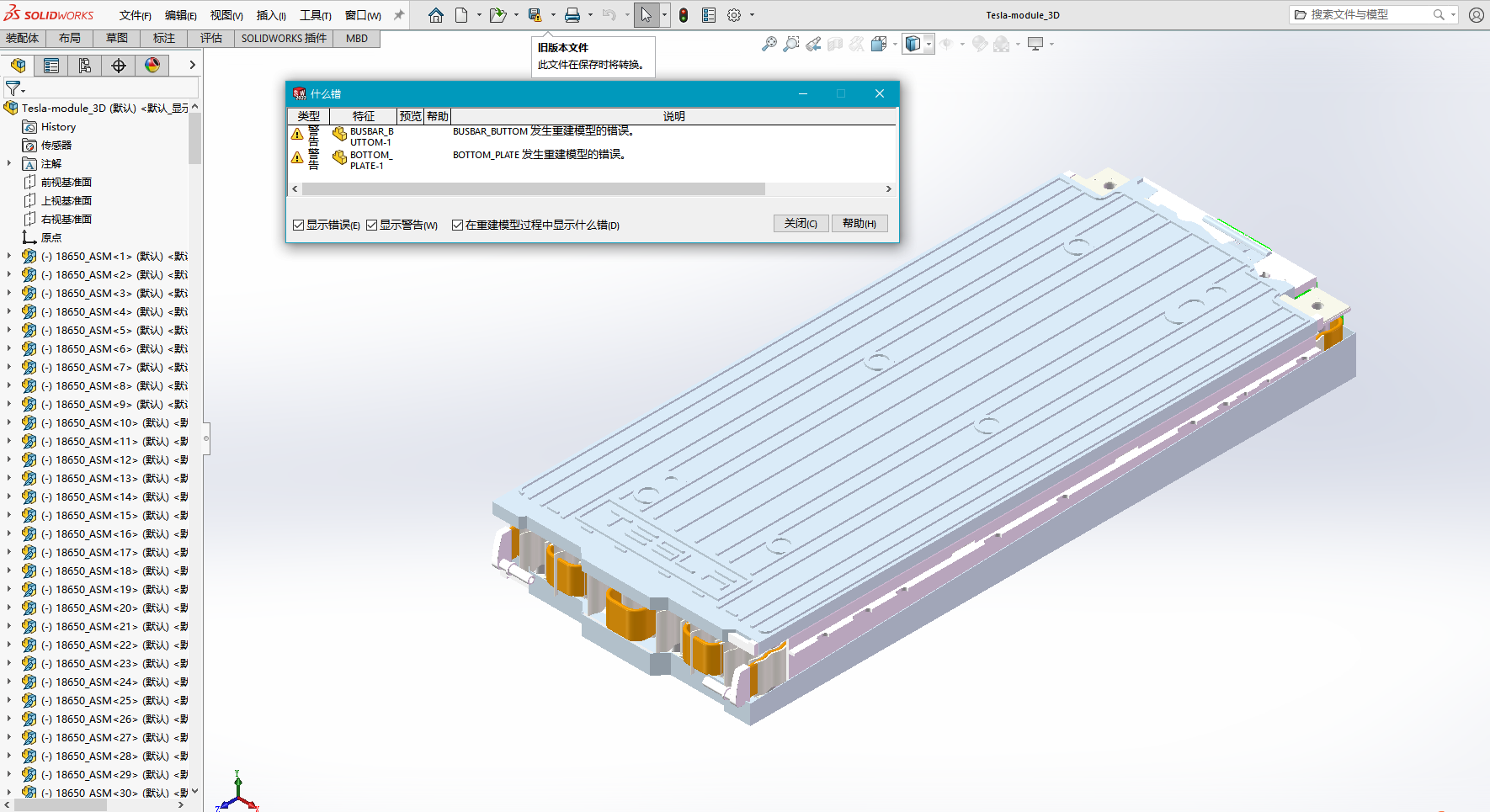
Task: Click the Print icon
Action: pyautogui.click(x=572, y=15)
